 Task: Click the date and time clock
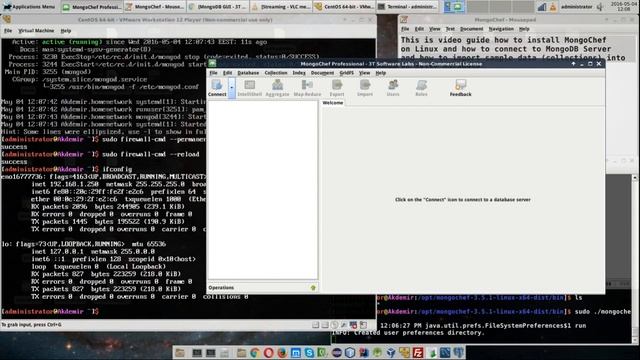tap(624, 6)
